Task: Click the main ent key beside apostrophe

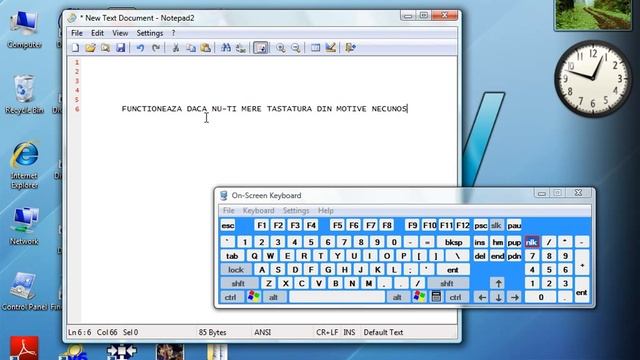Action: point(453,270)
